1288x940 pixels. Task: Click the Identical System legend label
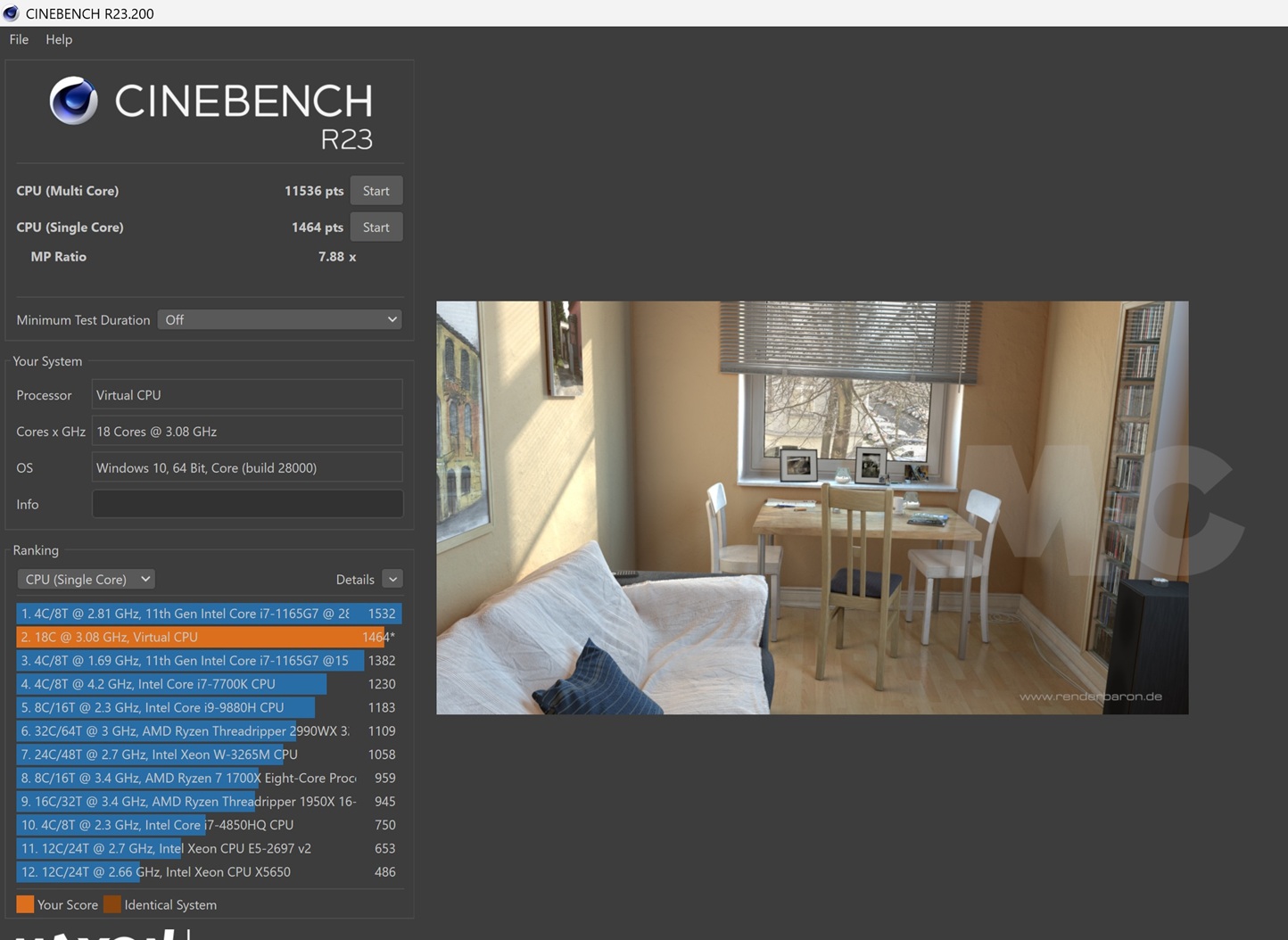pyautogui.click(x=170, y=904)
